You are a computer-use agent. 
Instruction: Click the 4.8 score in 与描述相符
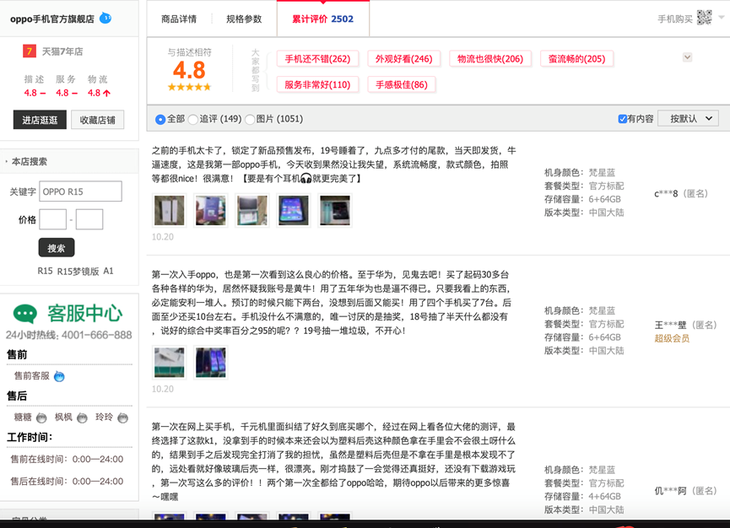(189, 70)
